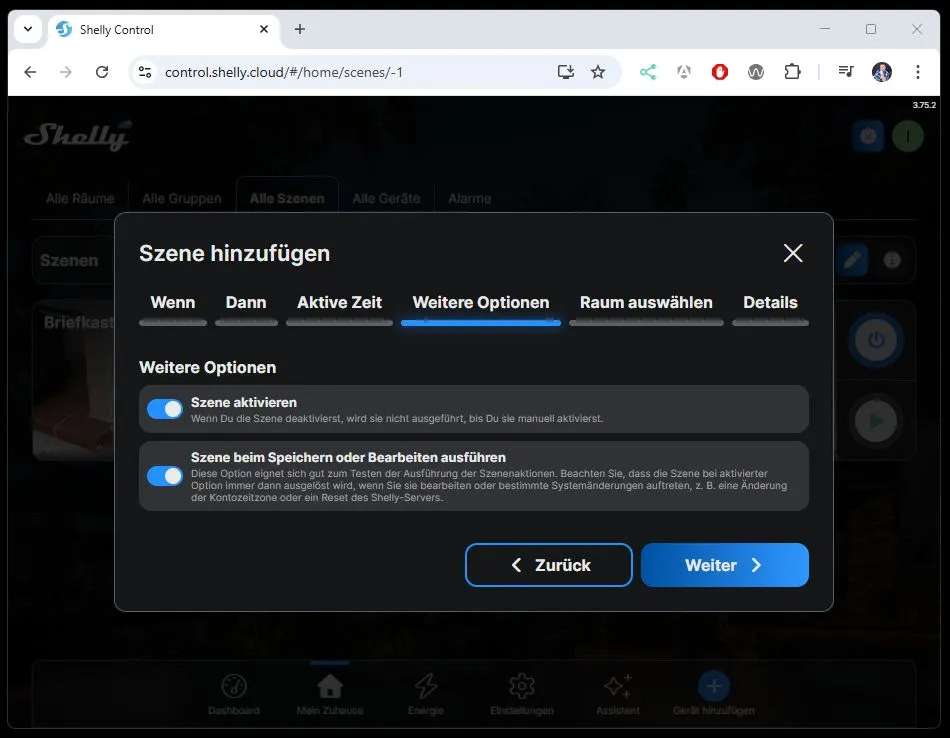Image resolution: width=950 pixels, height=738 pixels.
Task: Click the green share extension icon
Action: click(648, 72)
